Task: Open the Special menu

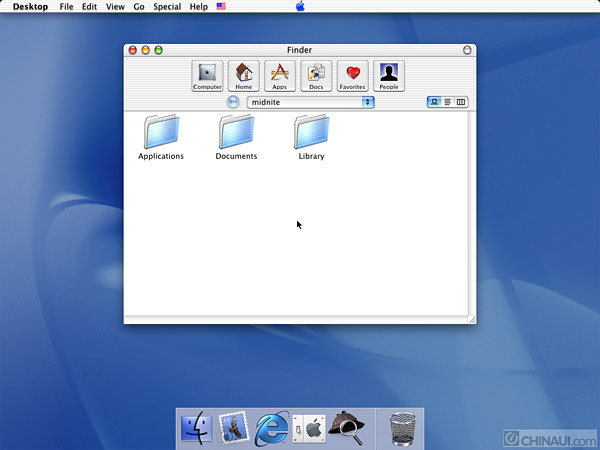Action: tap(167, 7)
